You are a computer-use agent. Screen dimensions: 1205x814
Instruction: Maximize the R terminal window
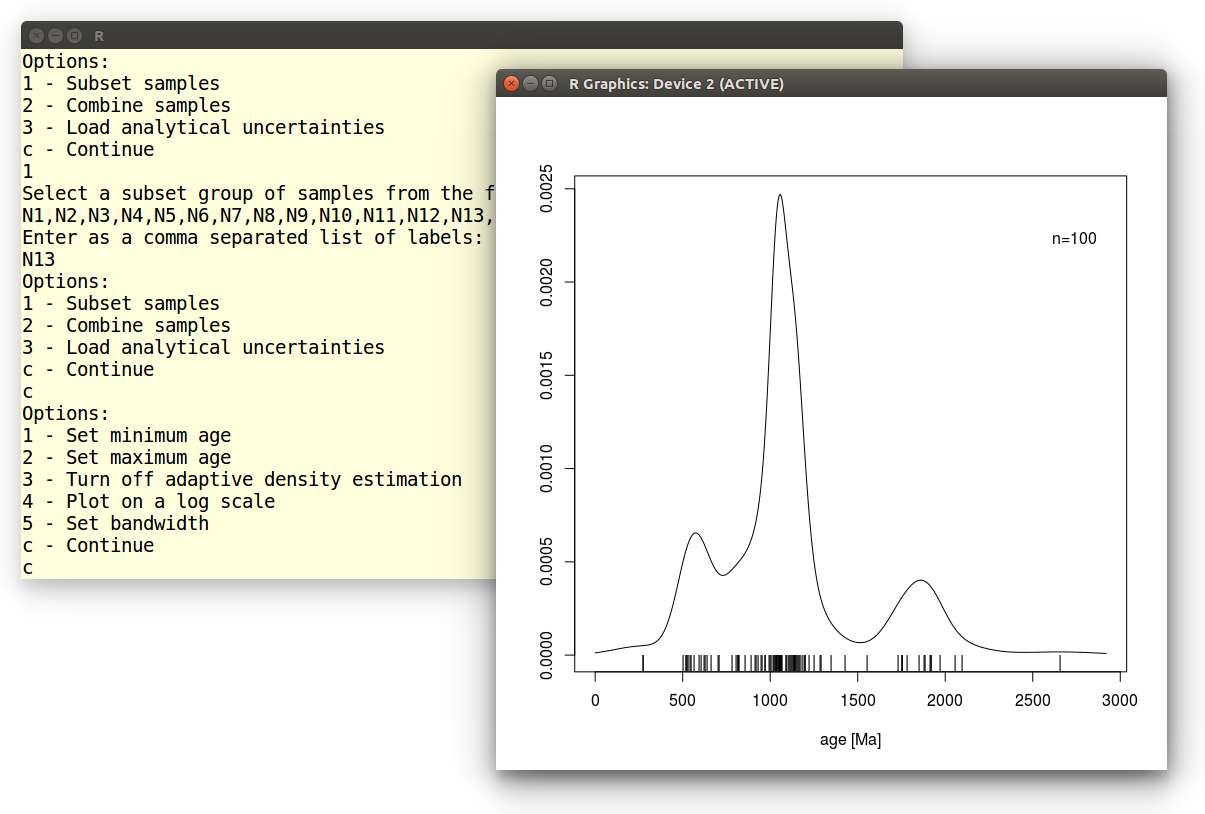pos(74,35)
